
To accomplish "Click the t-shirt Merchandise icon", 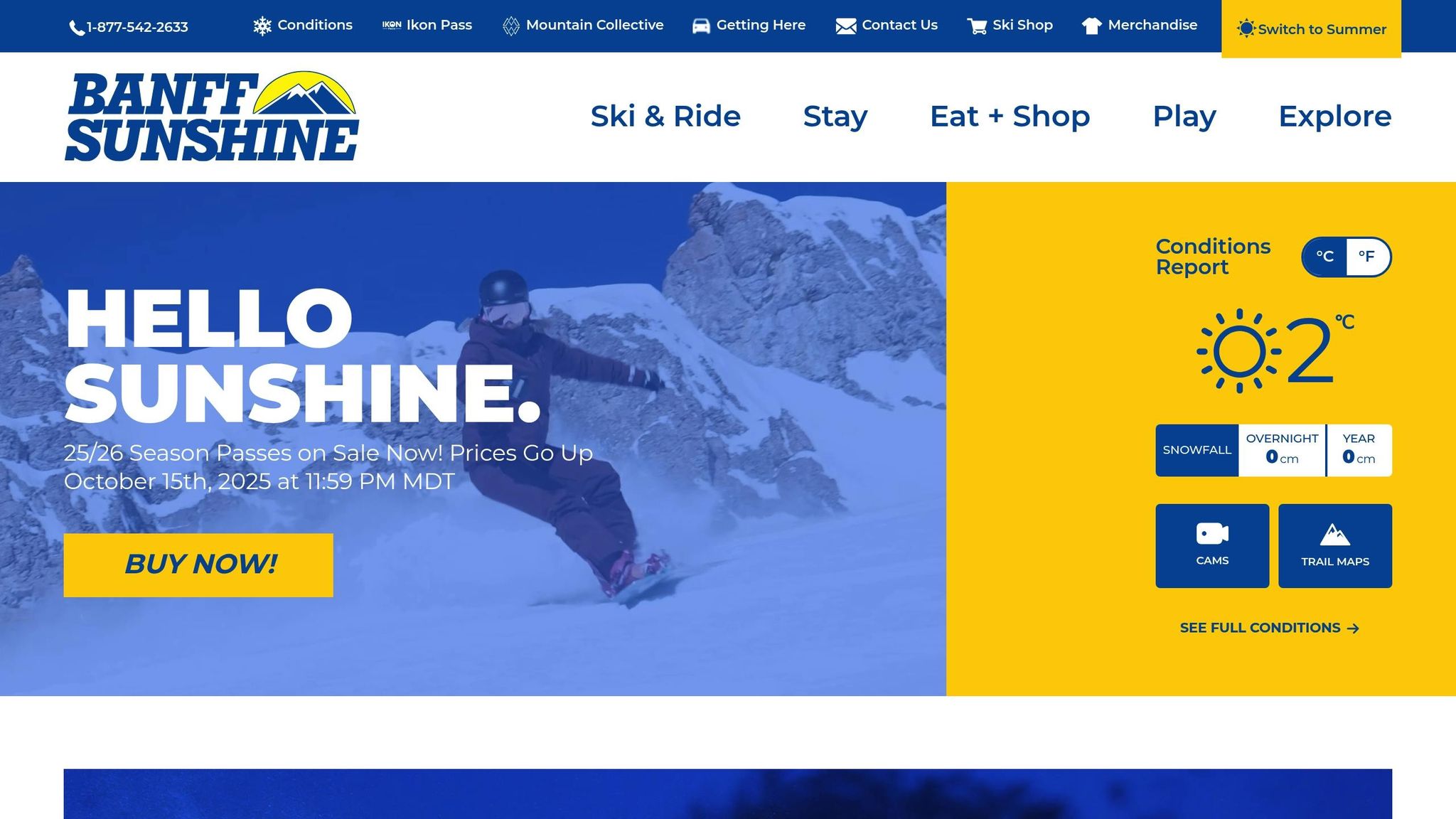I will pos(1091,26).
